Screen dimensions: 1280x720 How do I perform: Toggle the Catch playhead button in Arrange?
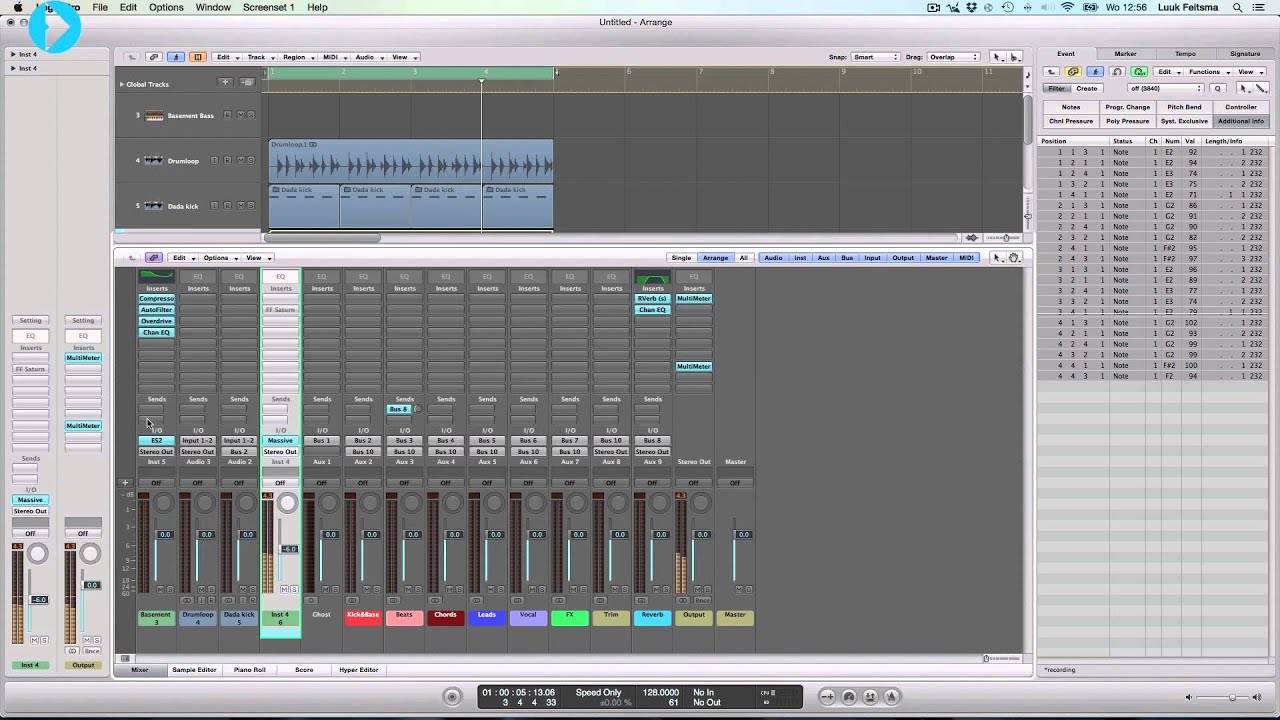[175, 57]
